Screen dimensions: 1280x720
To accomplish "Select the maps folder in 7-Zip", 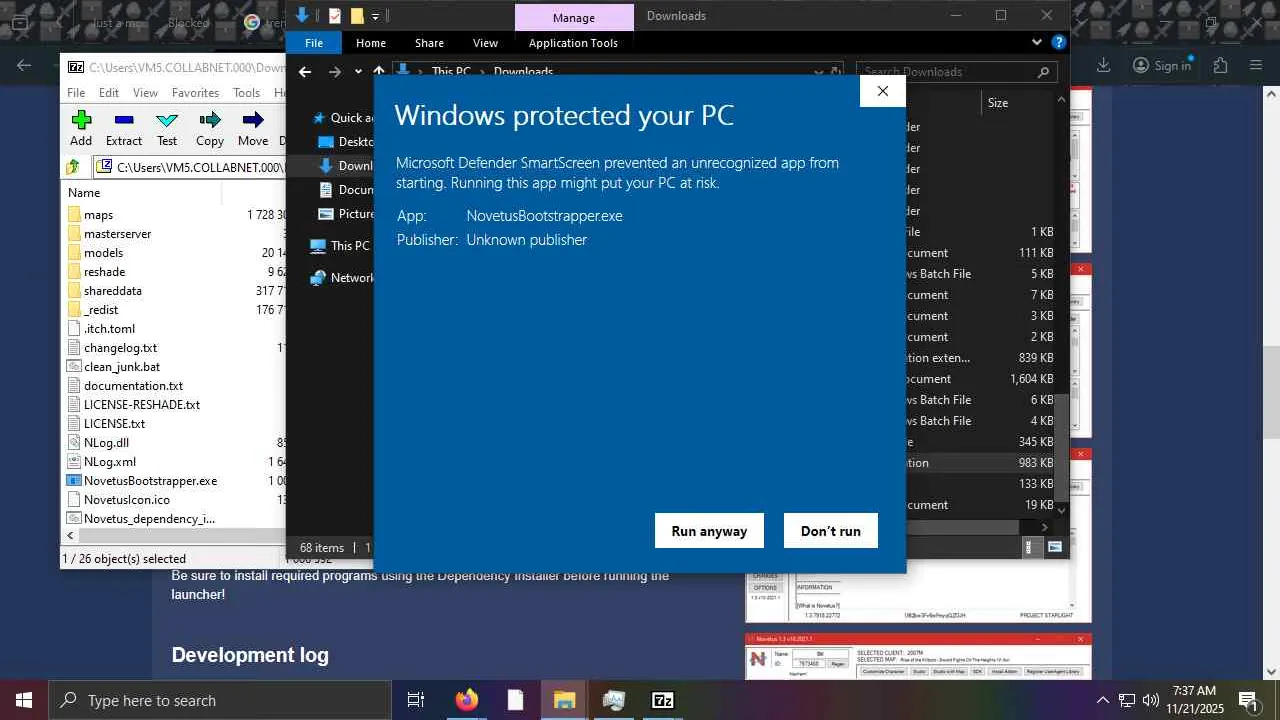I will pyautogui.click(x=98, y=215).
